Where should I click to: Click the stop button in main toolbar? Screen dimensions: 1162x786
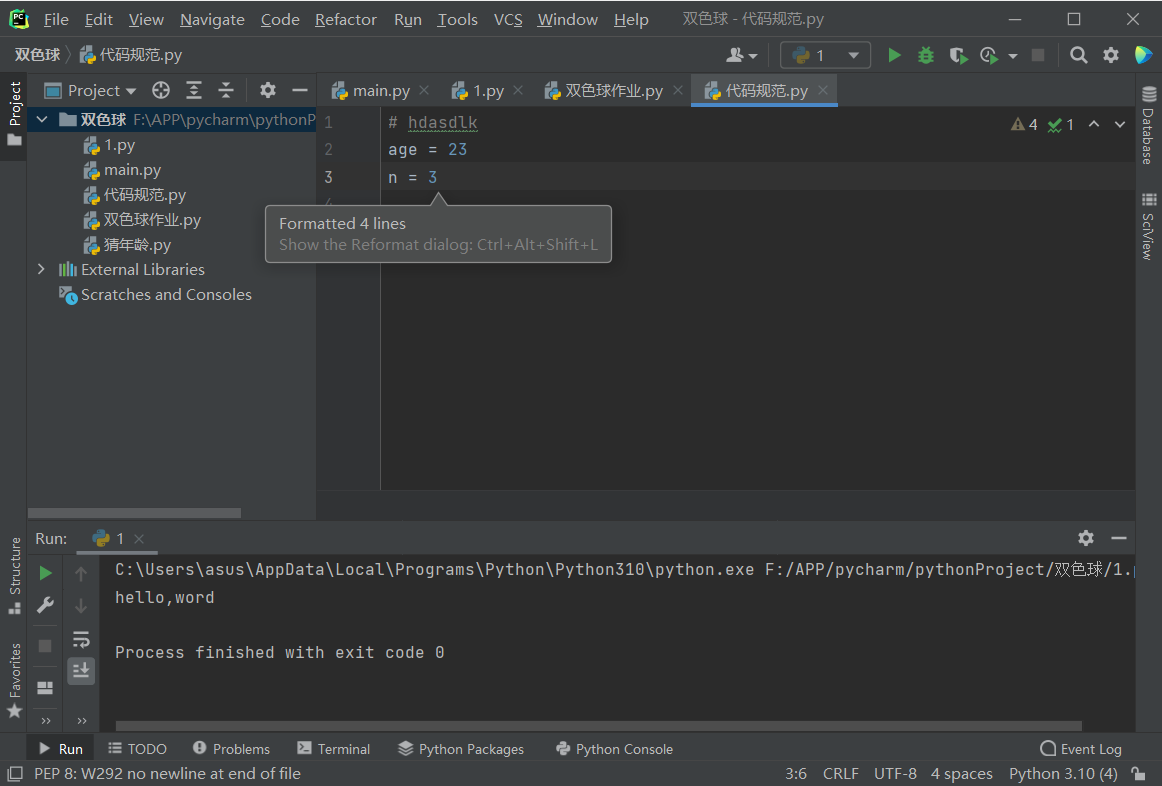(1038, 55)
